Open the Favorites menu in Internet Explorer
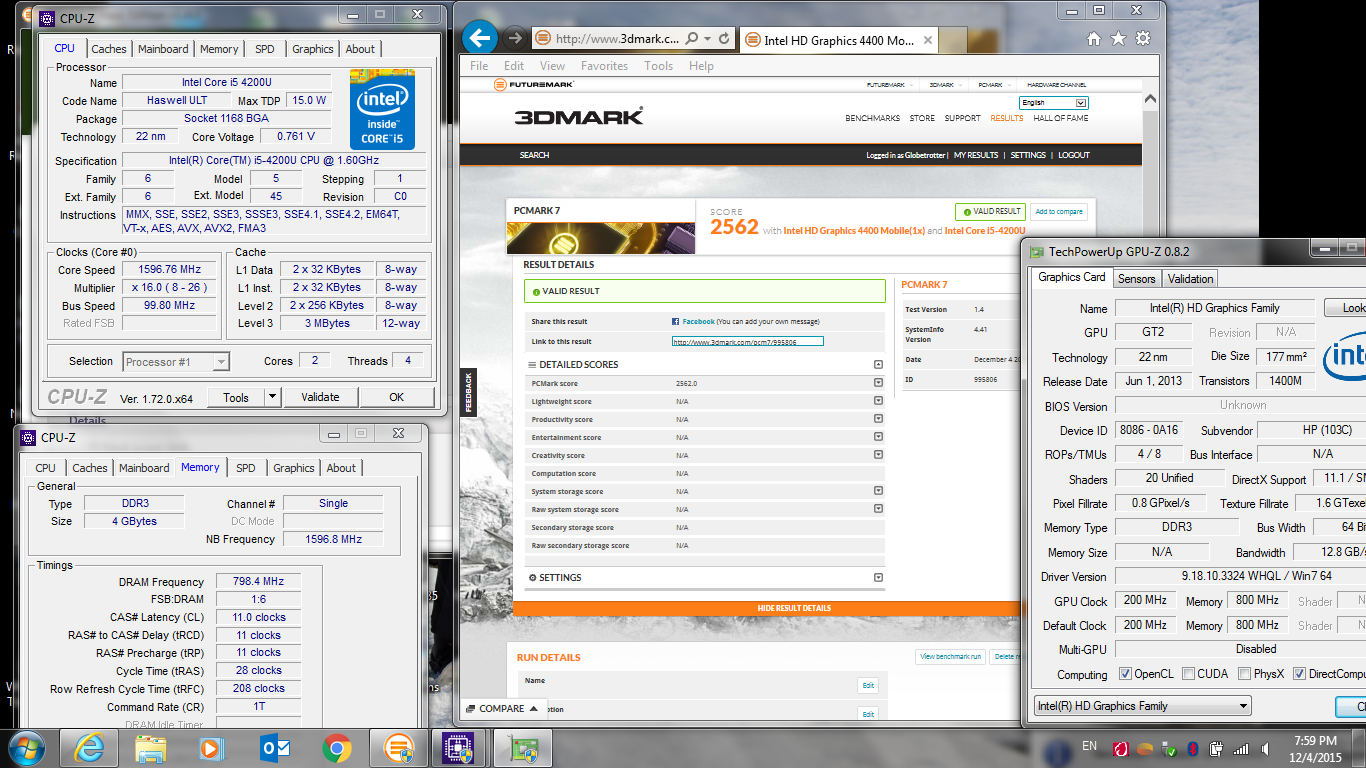This screenshot has height=768, width=1366. (x=604, y=66)
